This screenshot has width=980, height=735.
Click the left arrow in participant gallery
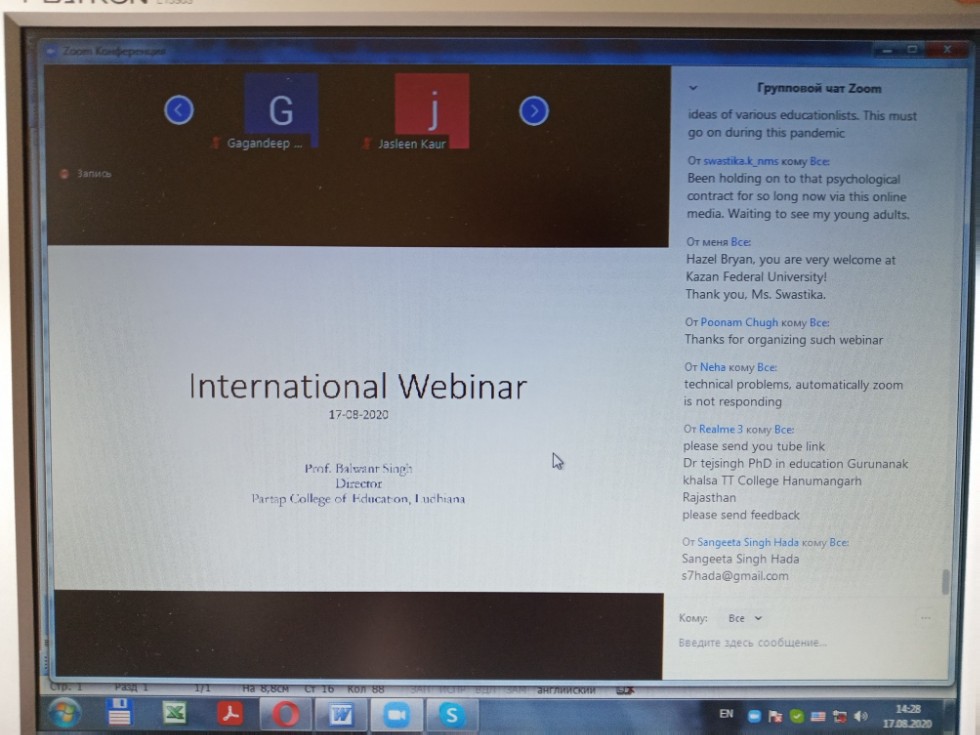pyautogui.click(x=179, y=110)
